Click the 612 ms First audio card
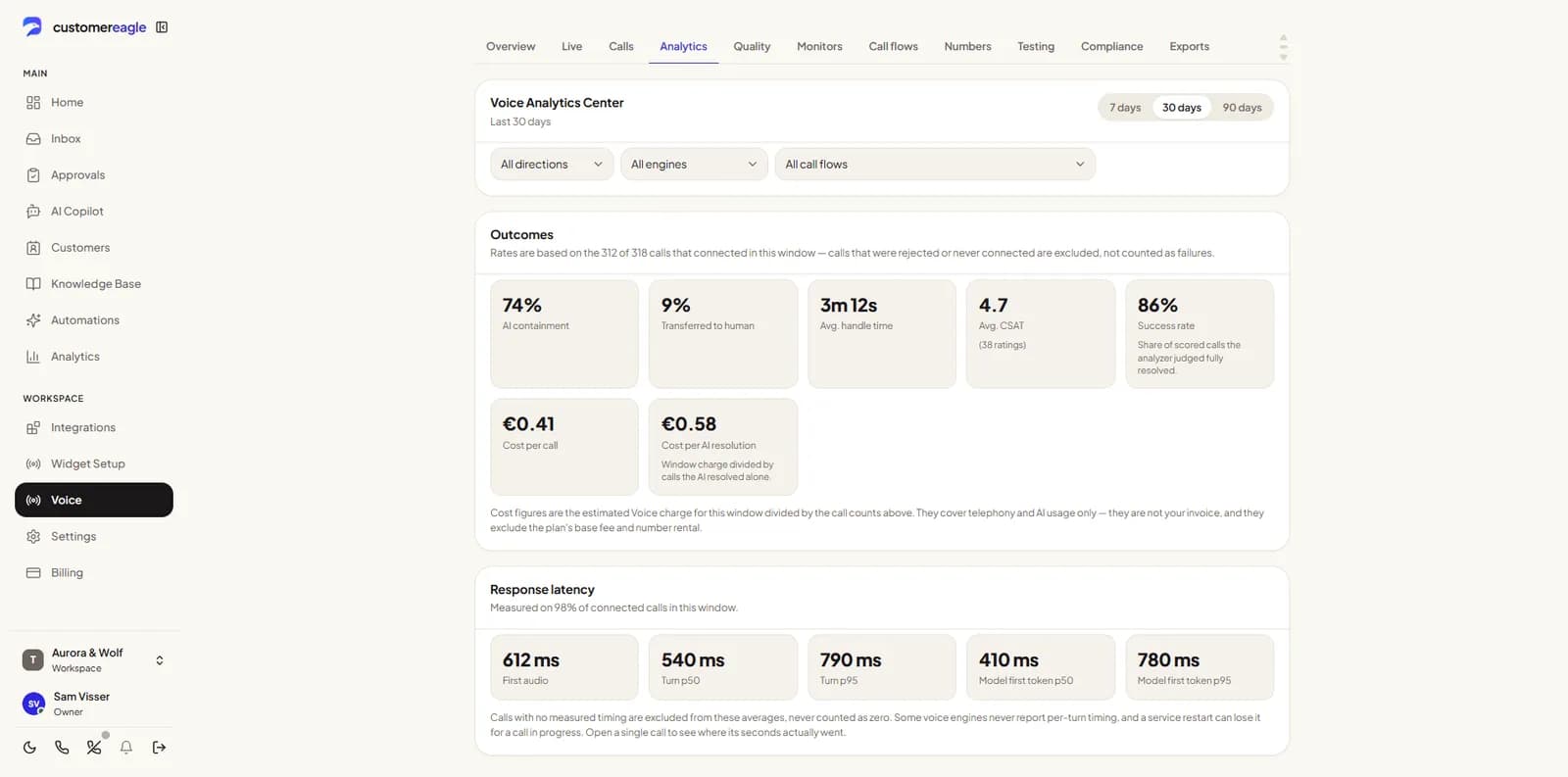The image size is (1568, 777). point(564,667)
